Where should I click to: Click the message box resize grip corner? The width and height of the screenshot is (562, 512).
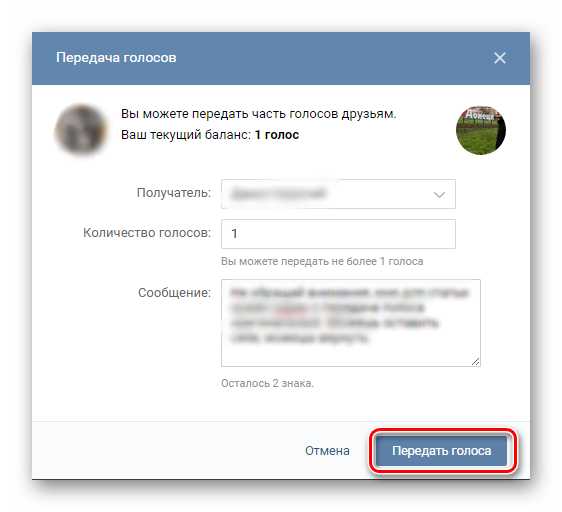pos(475,361)
